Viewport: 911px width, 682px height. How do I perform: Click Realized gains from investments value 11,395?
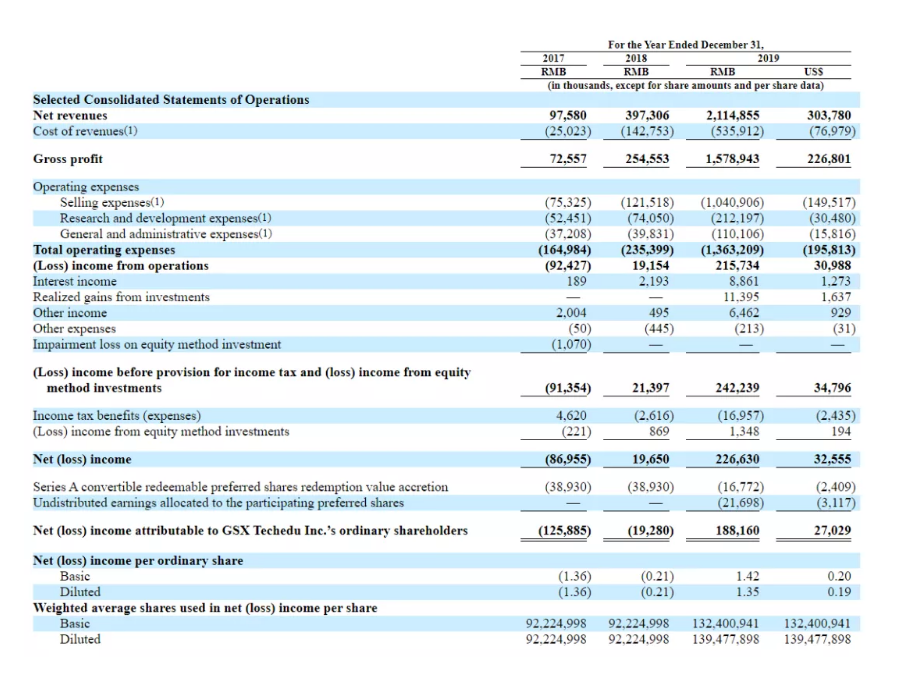(744, 297)
